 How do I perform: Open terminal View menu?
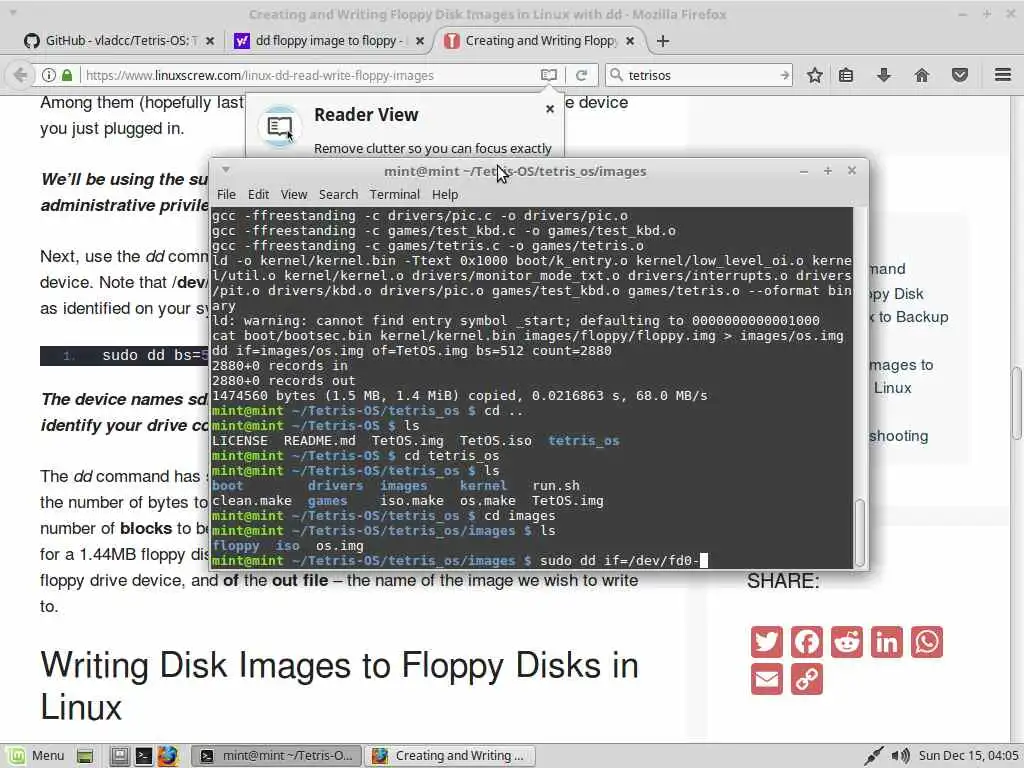point(294,195)
